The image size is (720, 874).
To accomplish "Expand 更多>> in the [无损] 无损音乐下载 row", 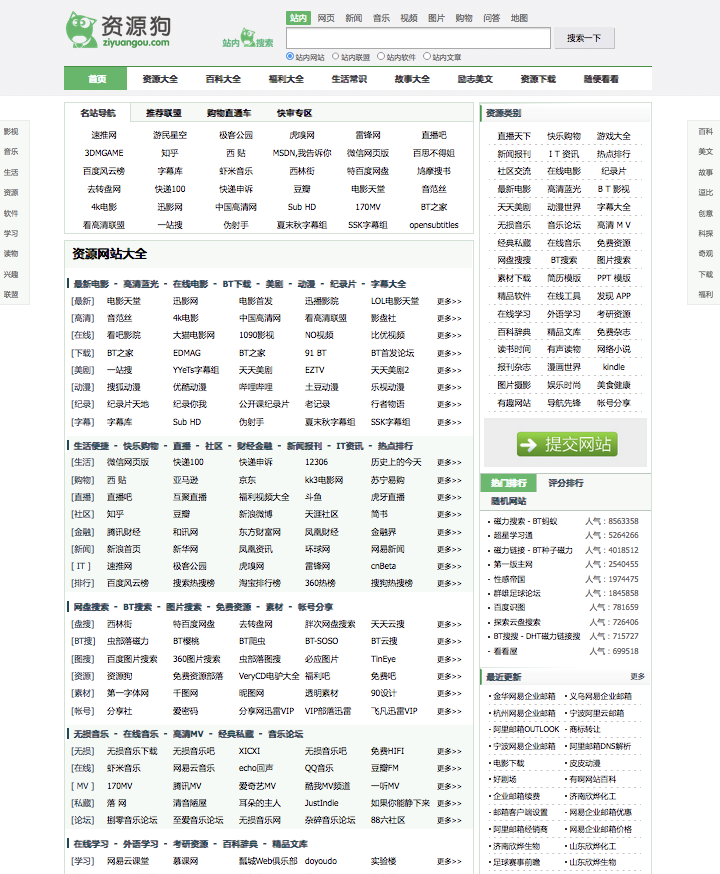I will coord(449,751).
